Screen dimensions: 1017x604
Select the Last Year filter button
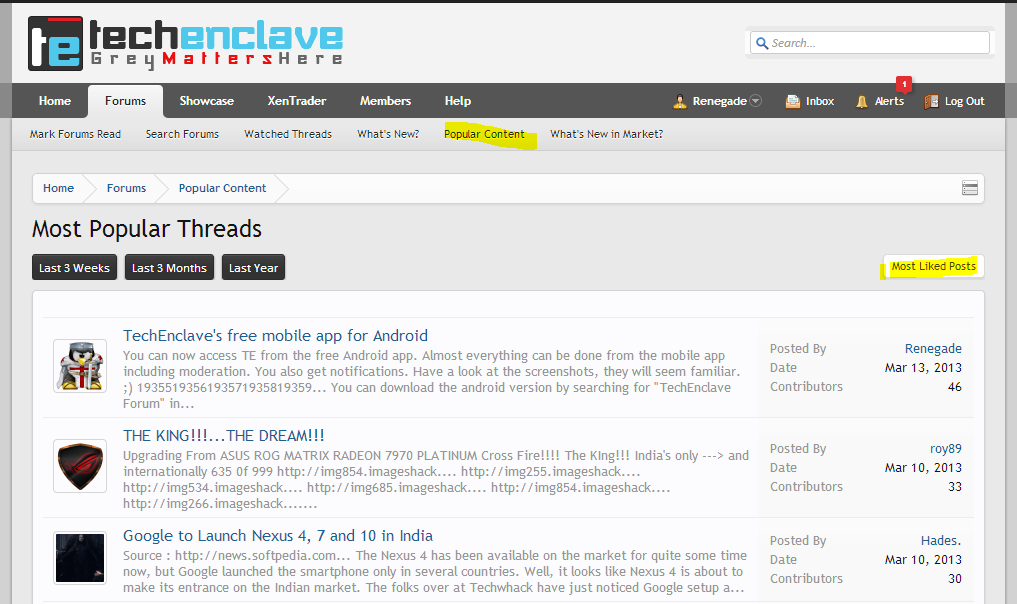253,267
